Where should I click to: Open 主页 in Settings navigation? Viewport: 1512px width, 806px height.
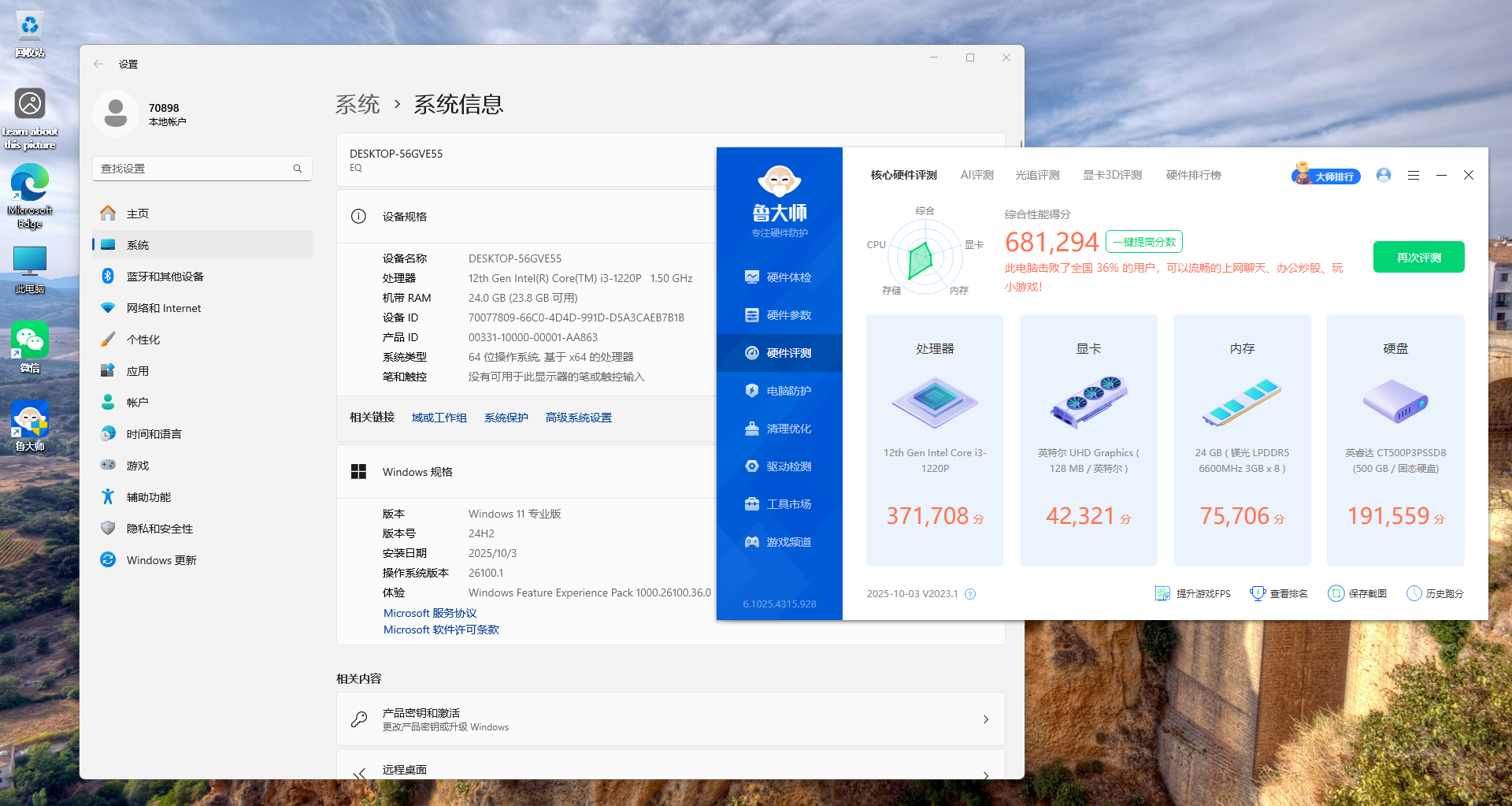coord(202,214)
